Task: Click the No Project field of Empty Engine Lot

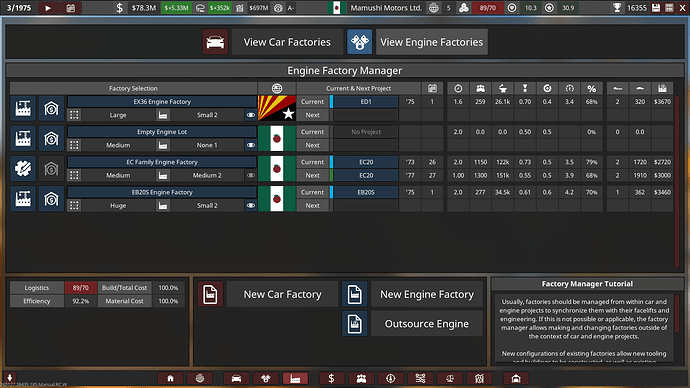Action: tap(366, 132)
